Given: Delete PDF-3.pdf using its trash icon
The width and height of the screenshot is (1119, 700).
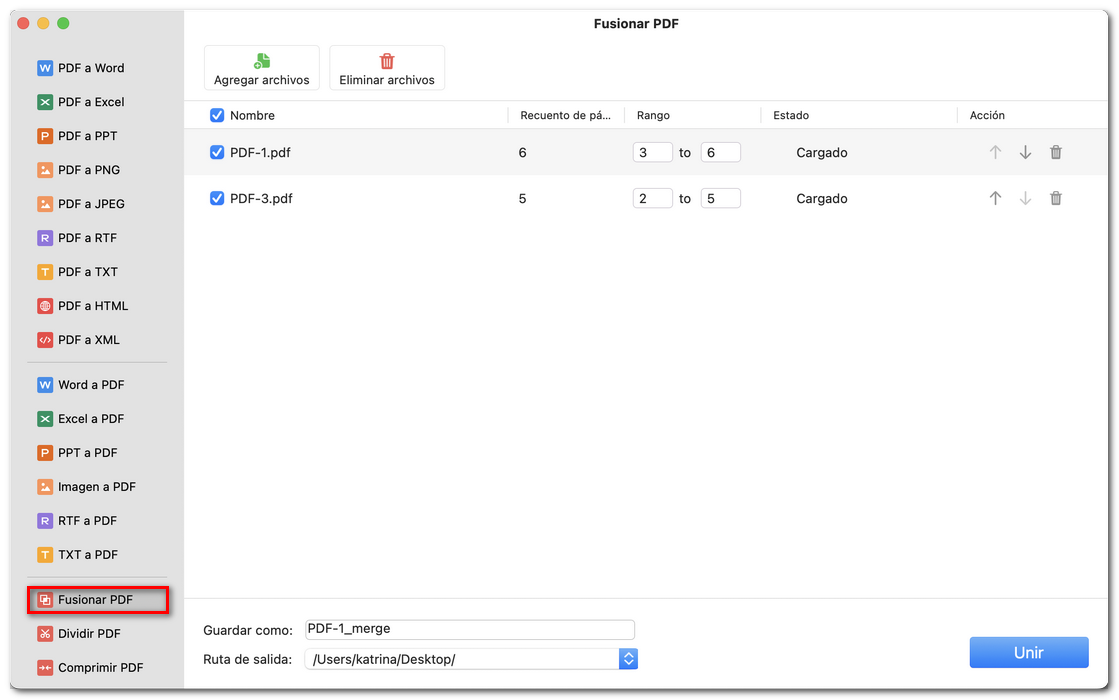Looking at the screenshot, I should point(1055,198).
